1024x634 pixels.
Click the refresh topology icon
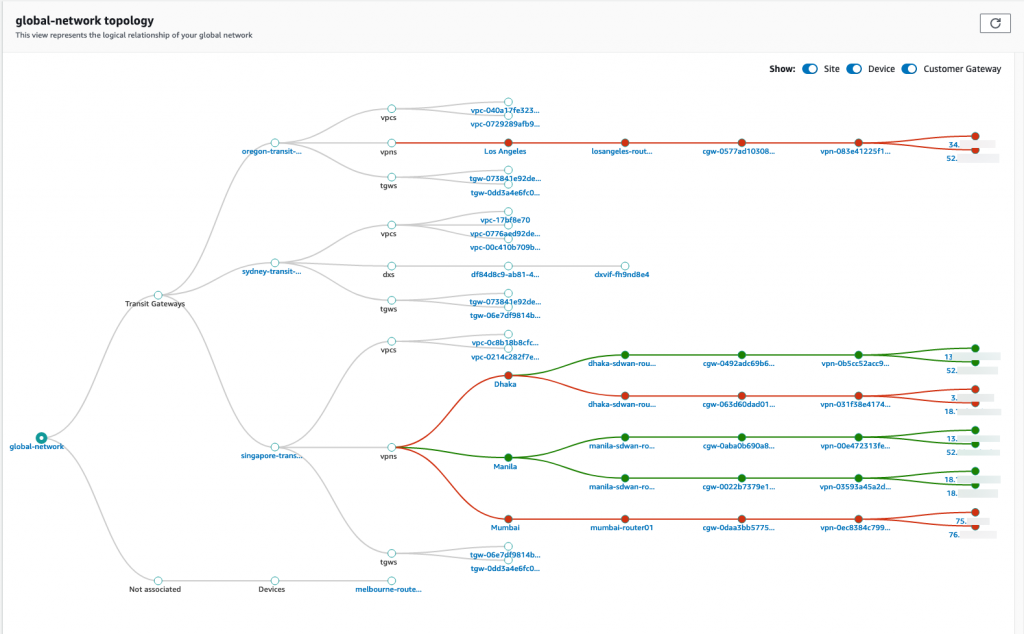(994, 22)
